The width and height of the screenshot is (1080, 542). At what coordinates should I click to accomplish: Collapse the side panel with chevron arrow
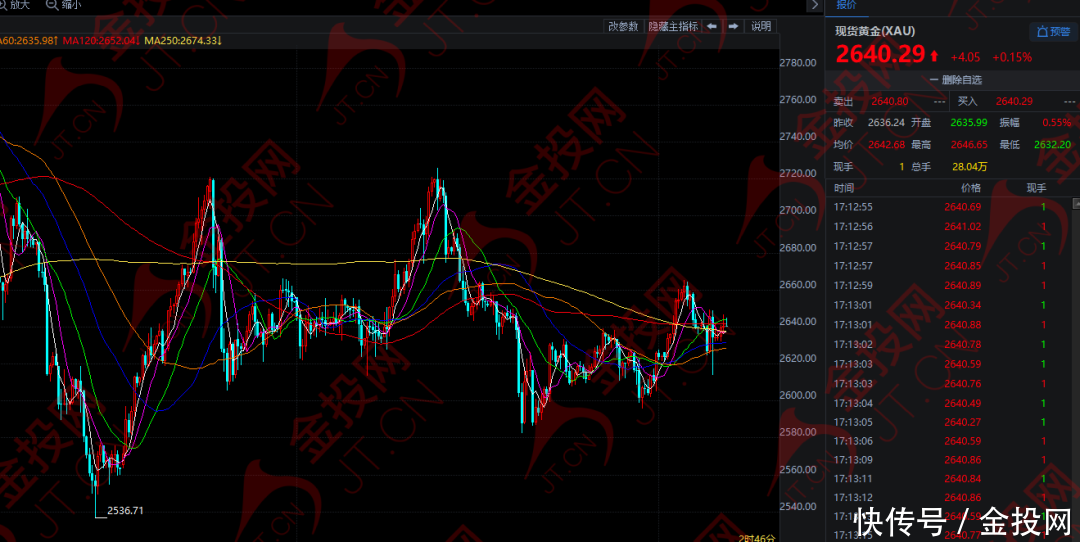tap(812, 5)
